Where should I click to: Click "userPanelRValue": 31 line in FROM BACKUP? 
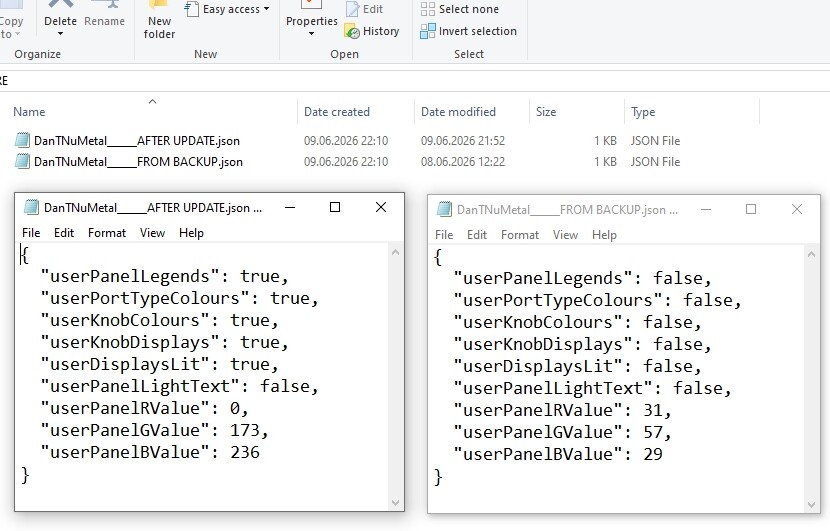pyautogui.click(x=563, y=410)
